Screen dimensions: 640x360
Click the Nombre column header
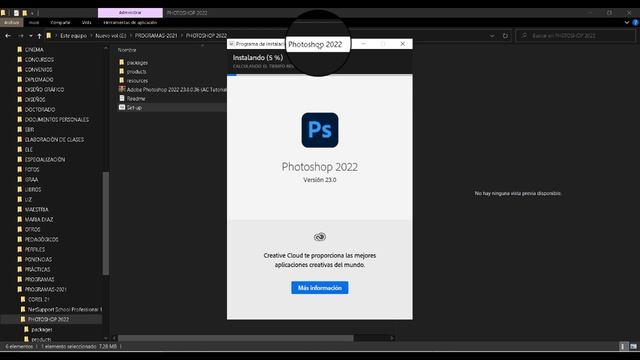click(127, 50)
